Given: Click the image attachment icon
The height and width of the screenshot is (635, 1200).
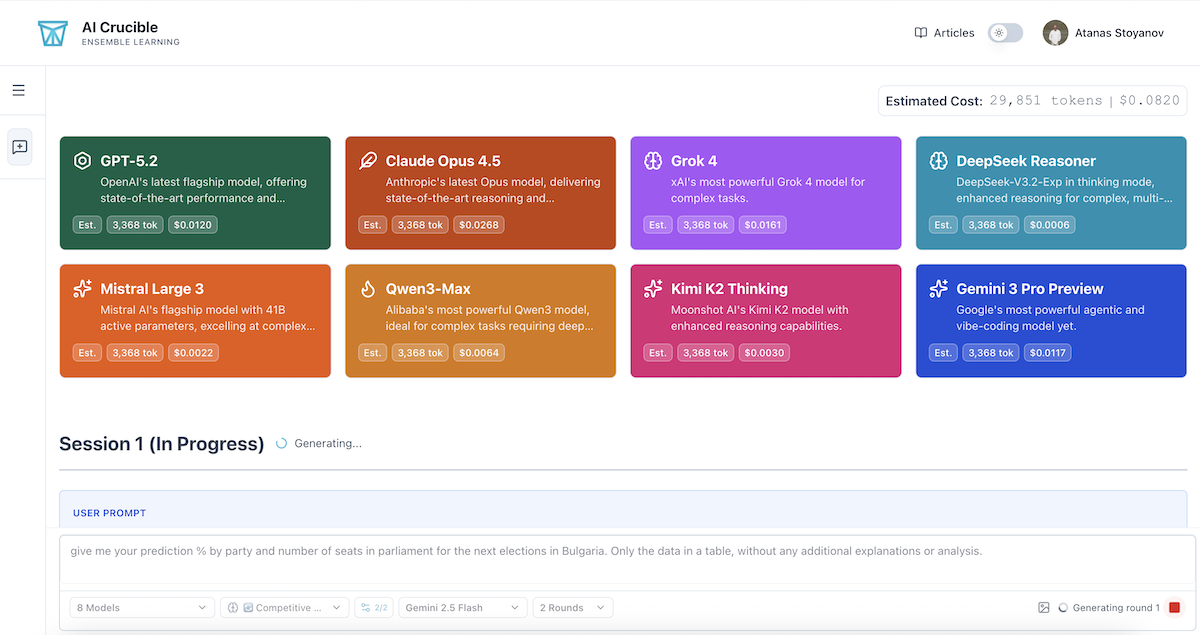Looking at the screenshot, I should pos(1044,608).
